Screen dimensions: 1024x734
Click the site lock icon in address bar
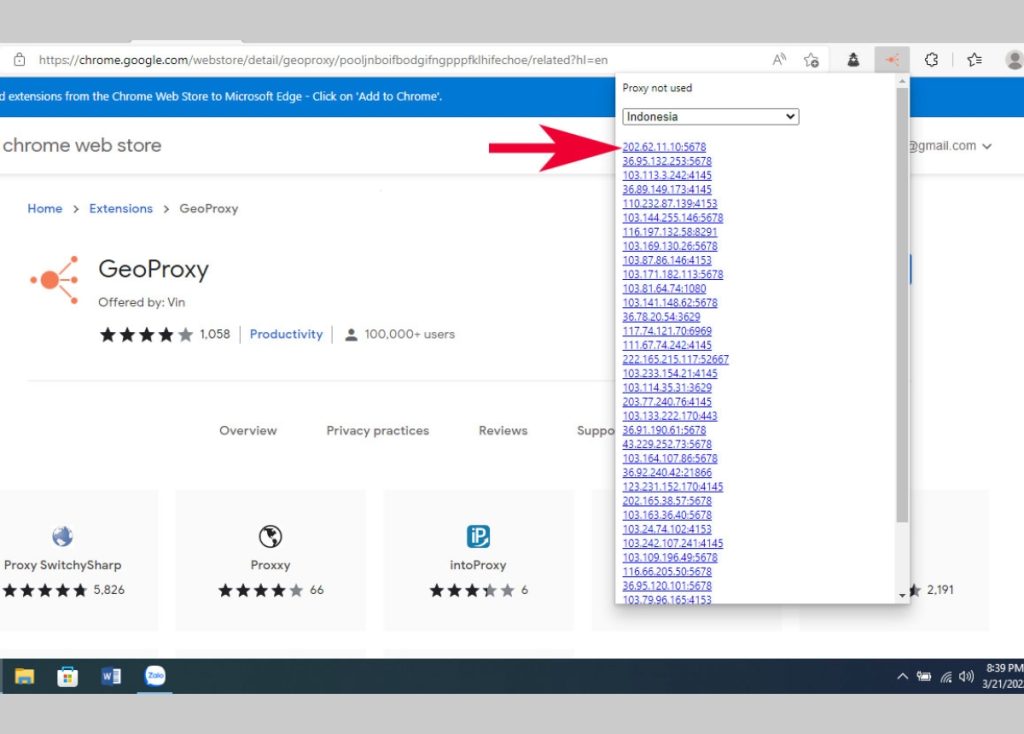click(20, 59)
